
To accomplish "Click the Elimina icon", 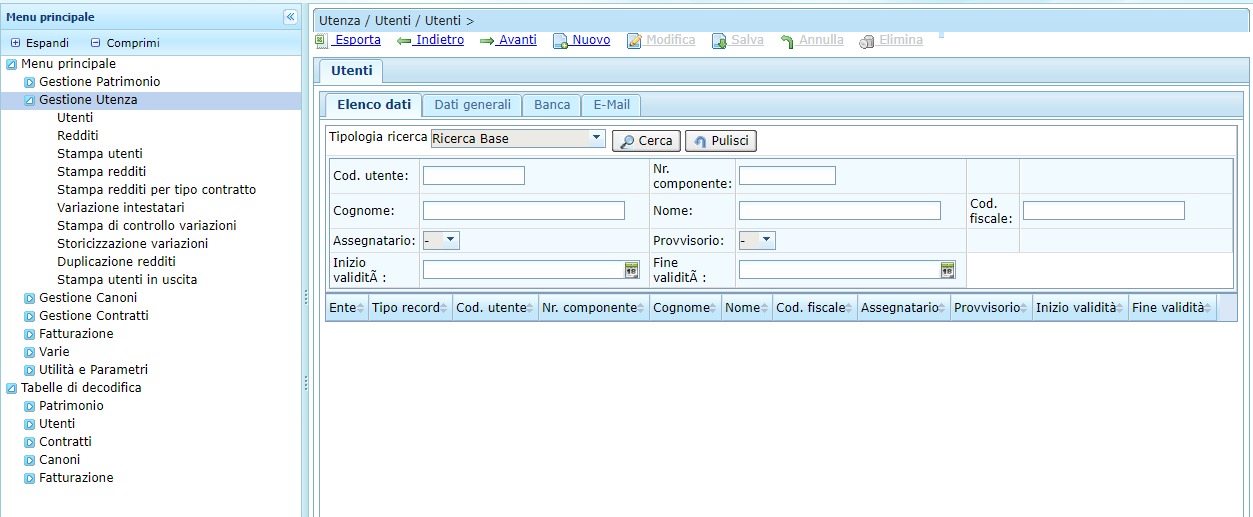I will coord(867,41).
